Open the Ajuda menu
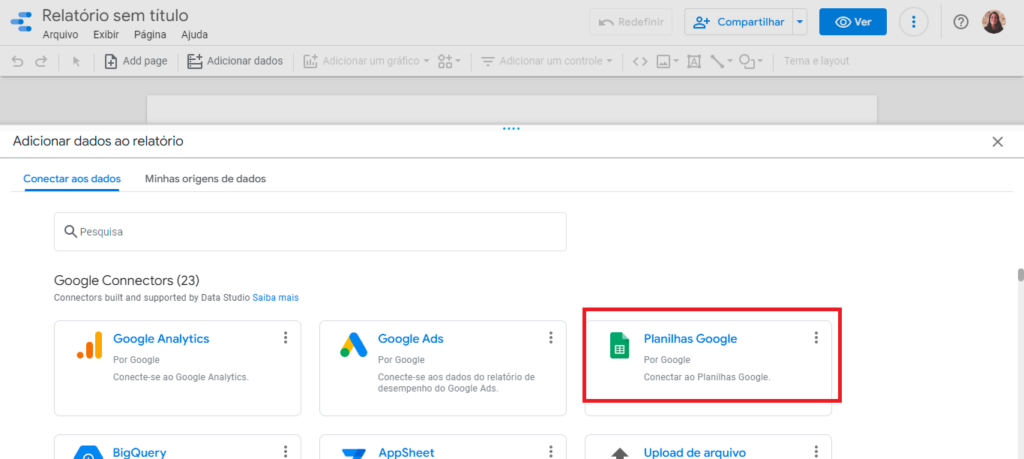 tap(195, 35)
